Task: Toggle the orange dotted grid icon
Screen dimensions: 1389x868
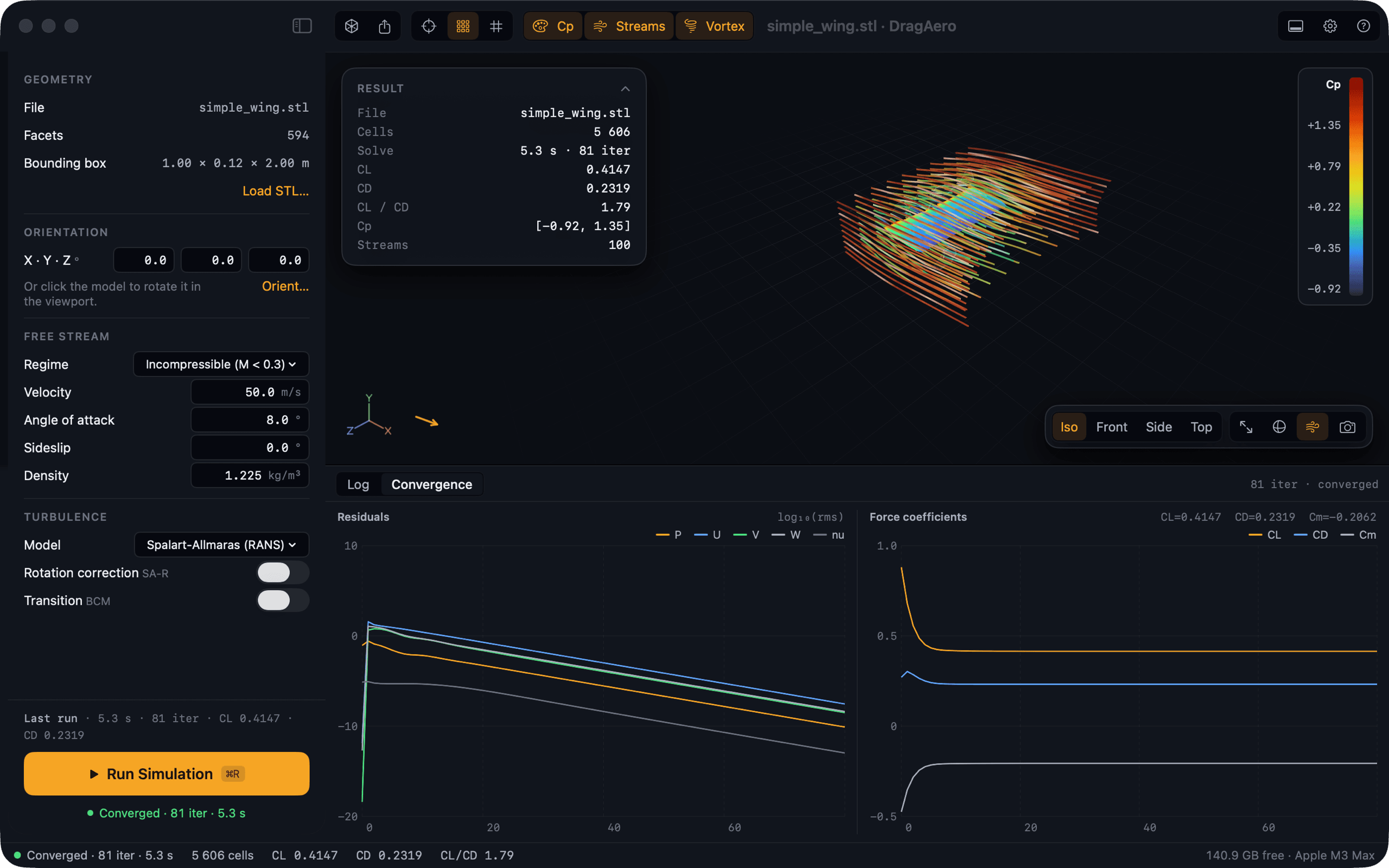Action: pos(463,26)
